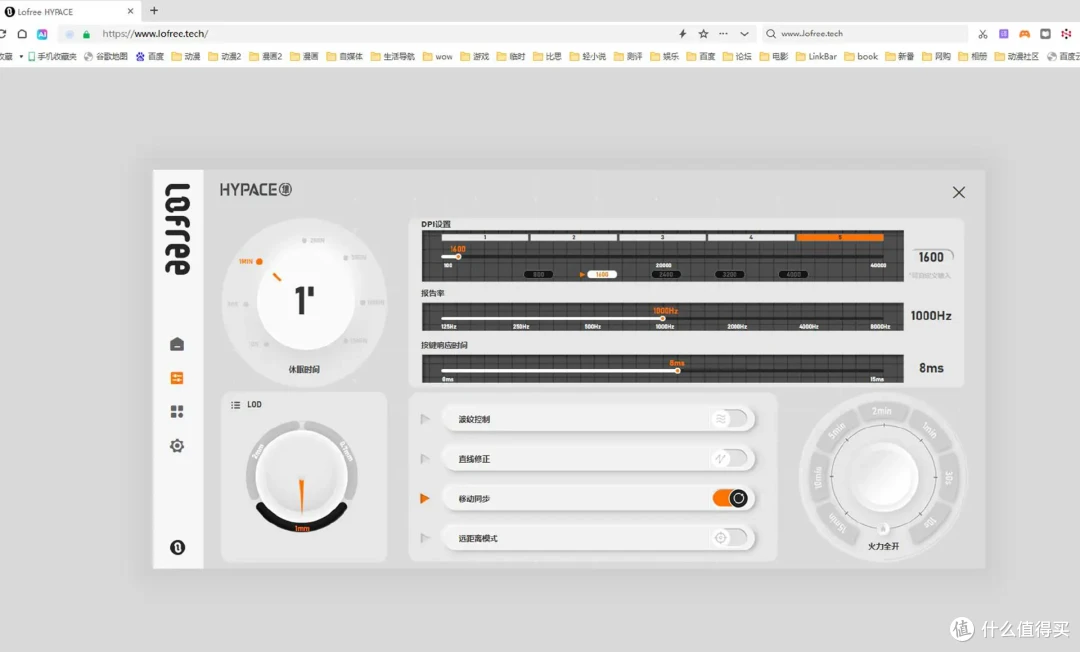Screen dimensions: 1080x652
Task: Click the scissors screenshot toolbar icon
Action: pos(983,34)
